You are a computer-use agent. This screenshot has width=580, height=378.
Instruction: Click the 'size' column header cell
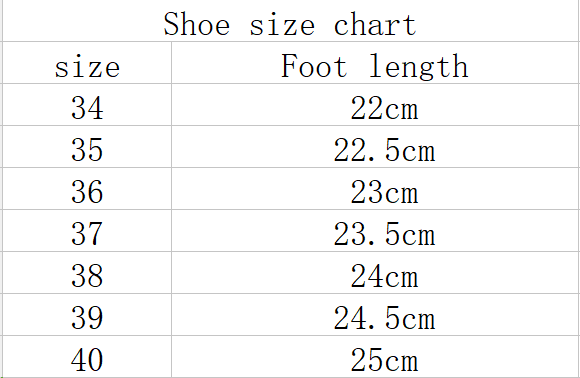coord(87,63)
